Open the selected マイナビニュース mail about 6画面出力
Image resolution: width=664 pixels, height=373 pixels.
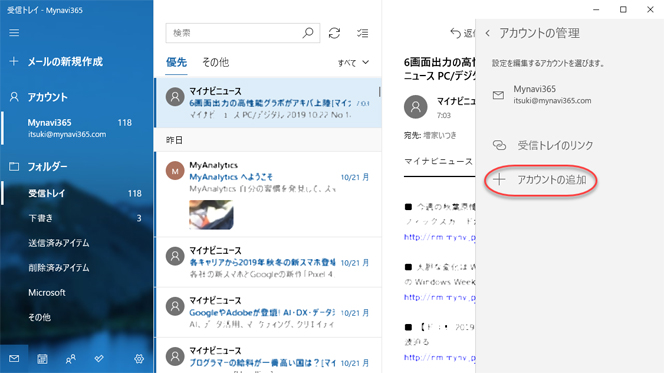(x=268, y=102)
